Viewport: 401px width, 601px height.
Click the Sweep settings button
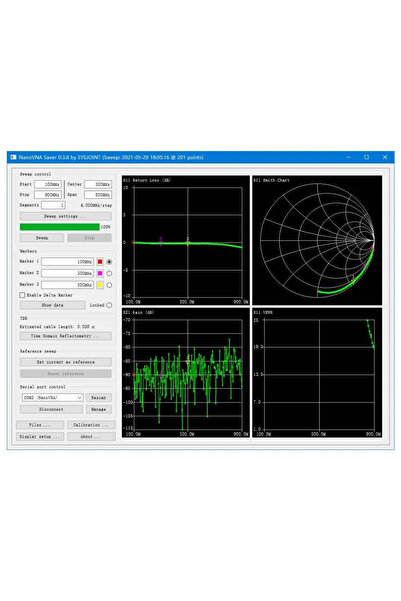(x=66, y=216)
